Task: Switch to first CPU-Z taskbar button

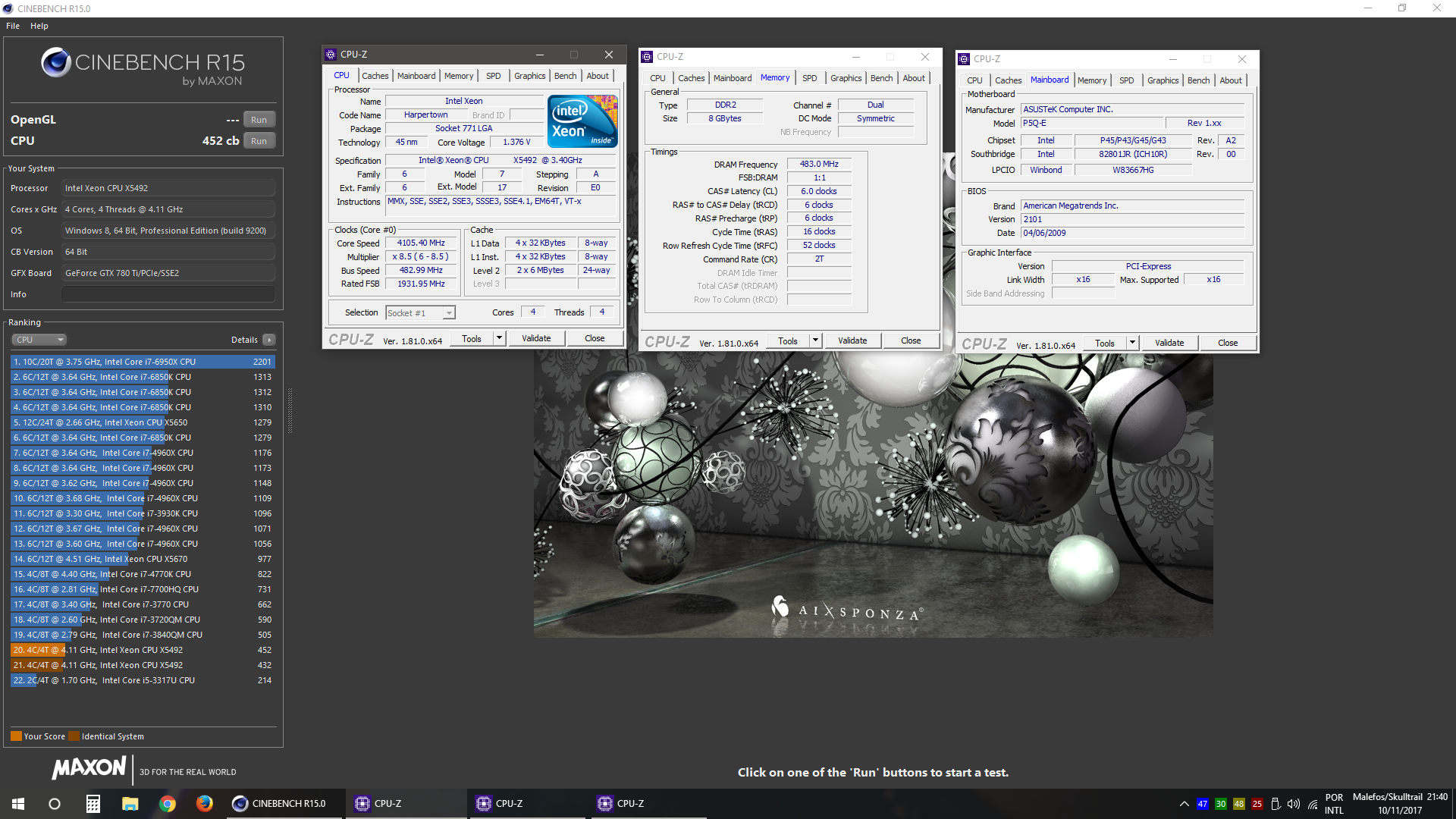Action: [406, 804]
